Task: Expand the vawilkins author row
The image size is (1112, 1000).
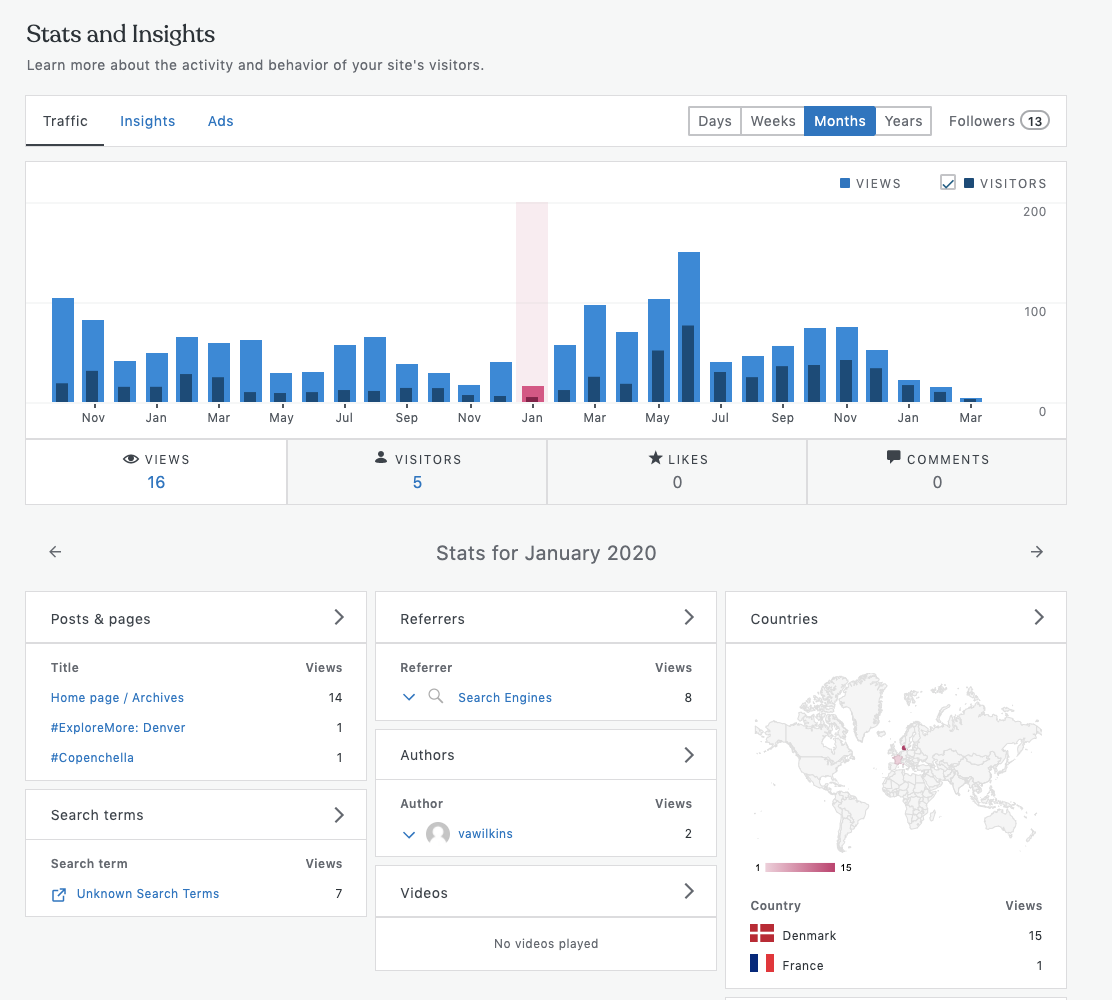Action: pos(408,833)
